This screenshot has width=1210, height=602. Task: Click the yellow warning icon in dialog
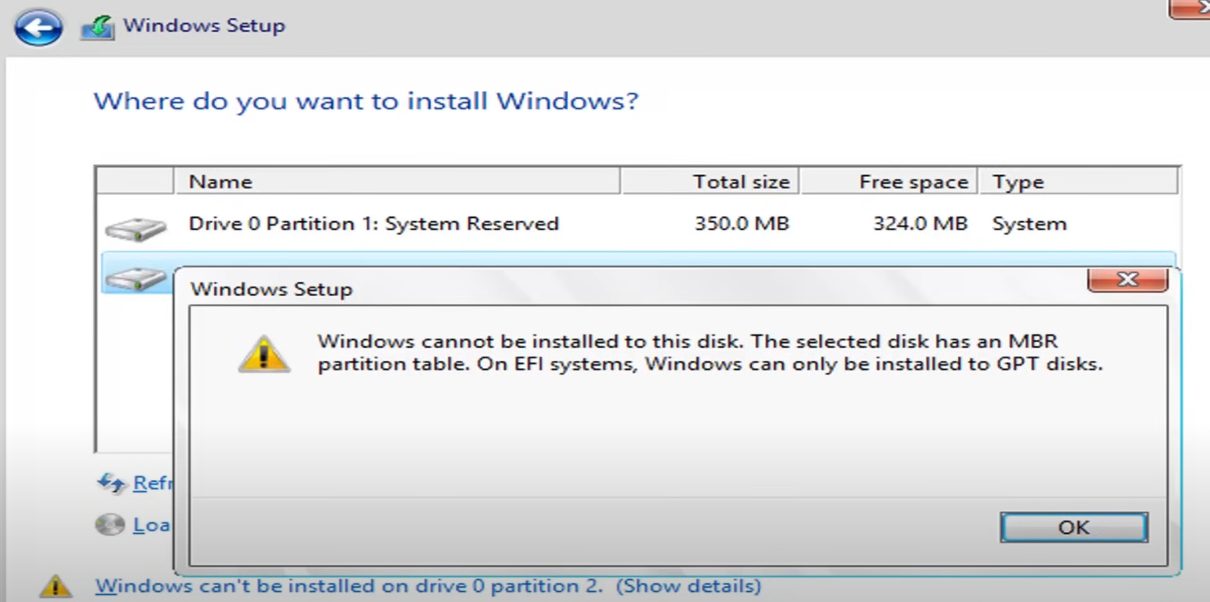264,353
